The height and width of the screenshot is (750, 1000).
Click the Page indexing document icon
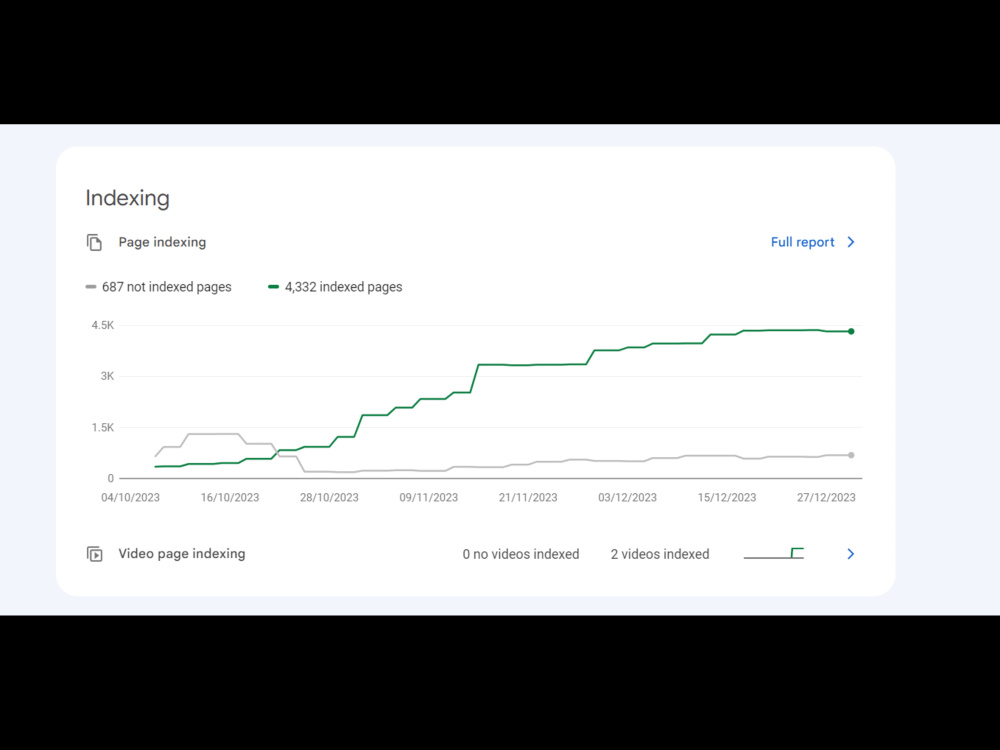[x=94, y=242]
